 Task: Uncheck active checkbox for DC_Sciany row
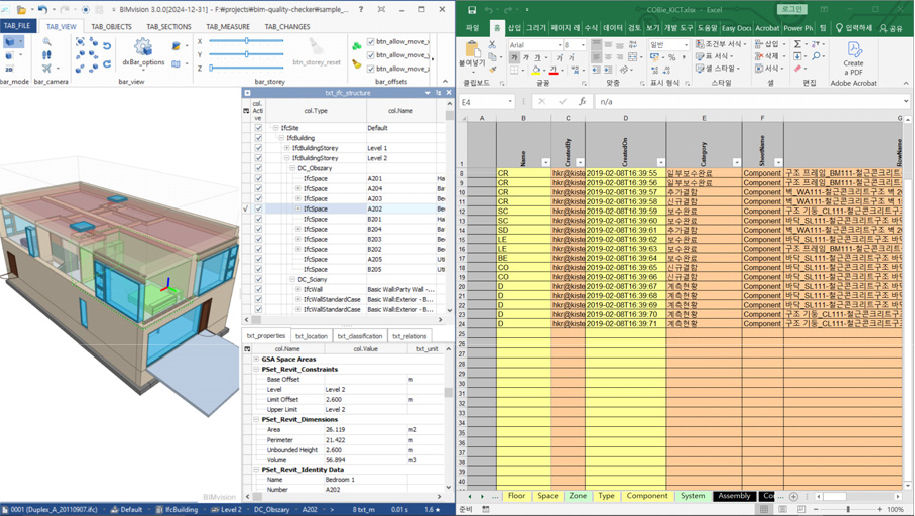(x=258, y=279)
